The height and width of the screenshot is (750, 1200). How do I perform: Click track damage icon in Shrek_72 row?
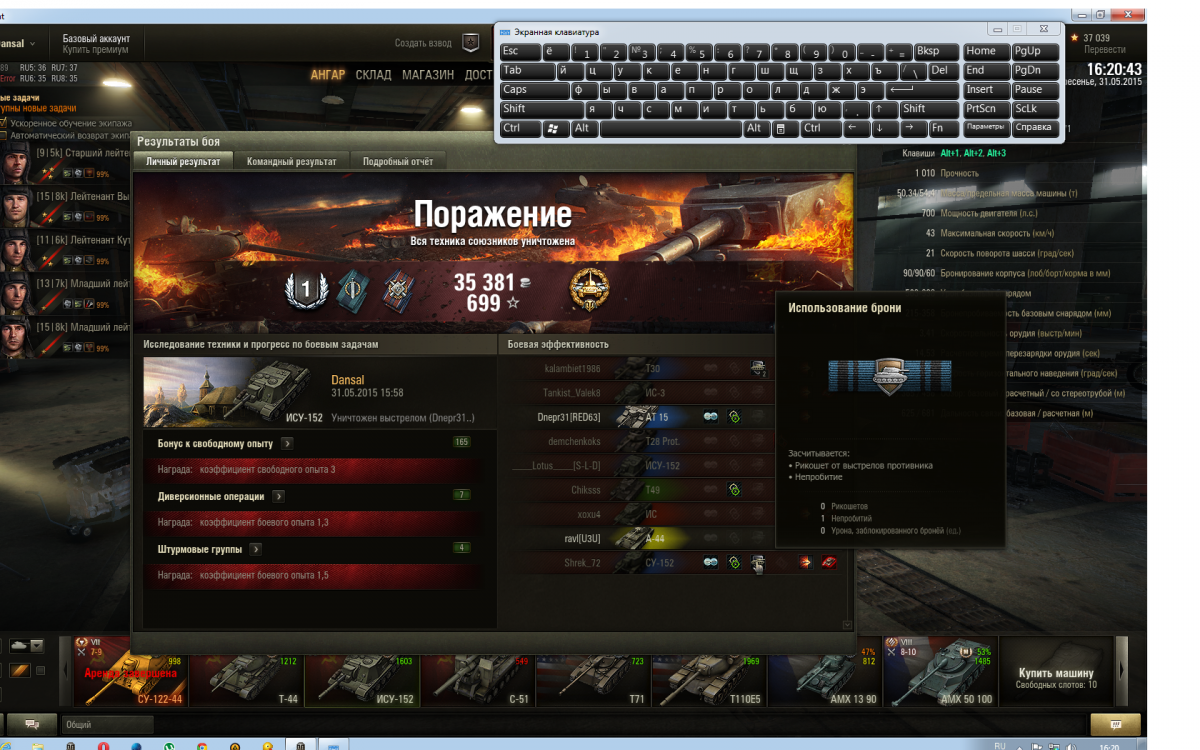click(733, 563)
